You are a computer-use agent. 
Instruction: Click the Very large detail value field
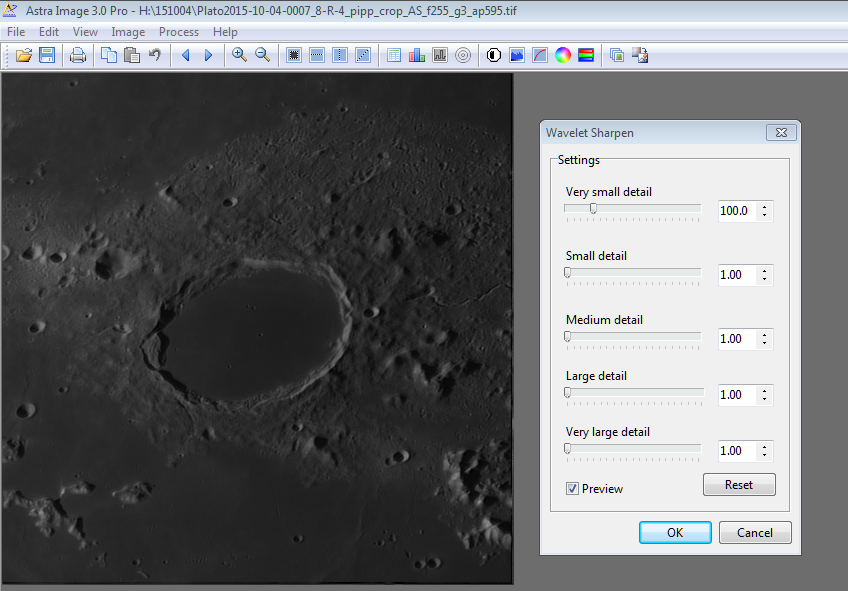point(737,450)
